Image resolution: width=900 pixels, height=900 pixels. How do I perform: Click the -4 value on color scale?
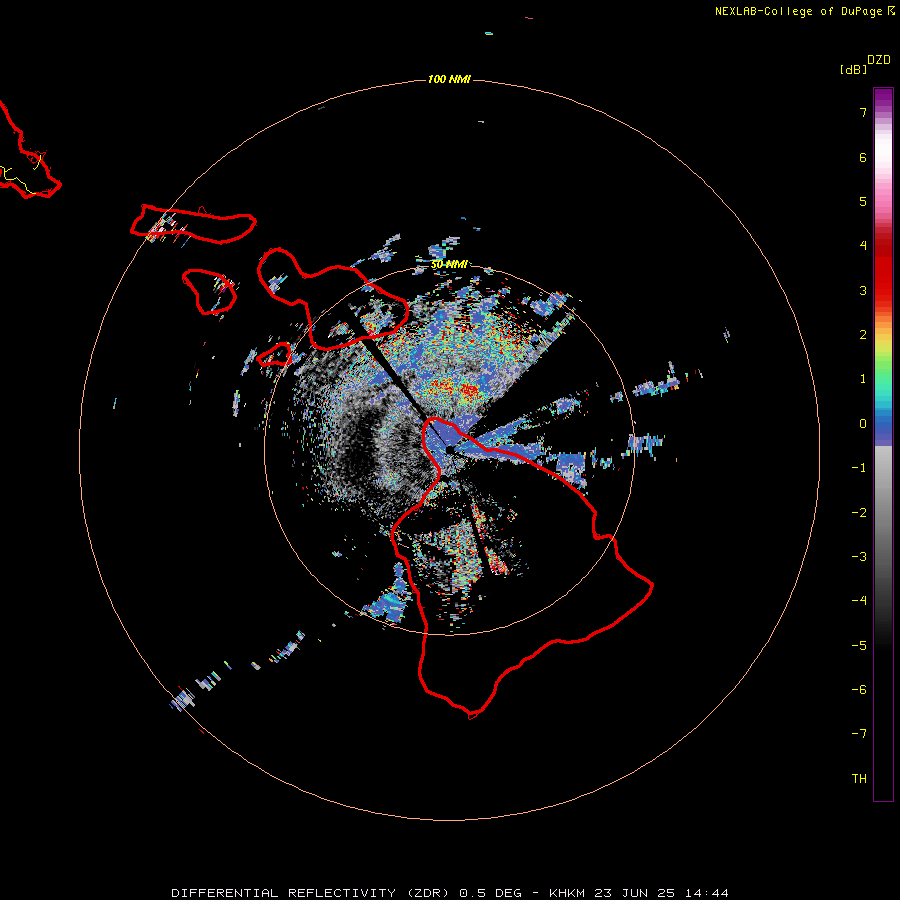tap(859, 601)
